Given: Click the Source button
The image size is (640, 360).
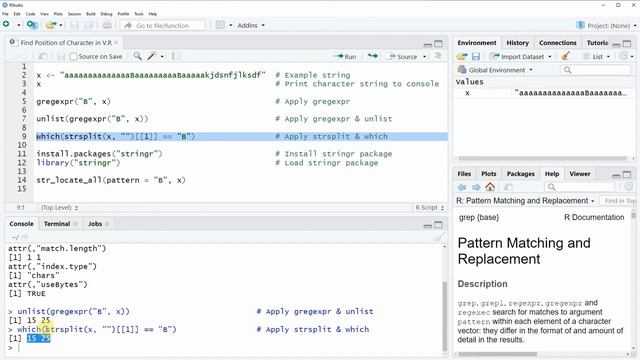Looking at the screenshot, I should [x=403, y=56].
